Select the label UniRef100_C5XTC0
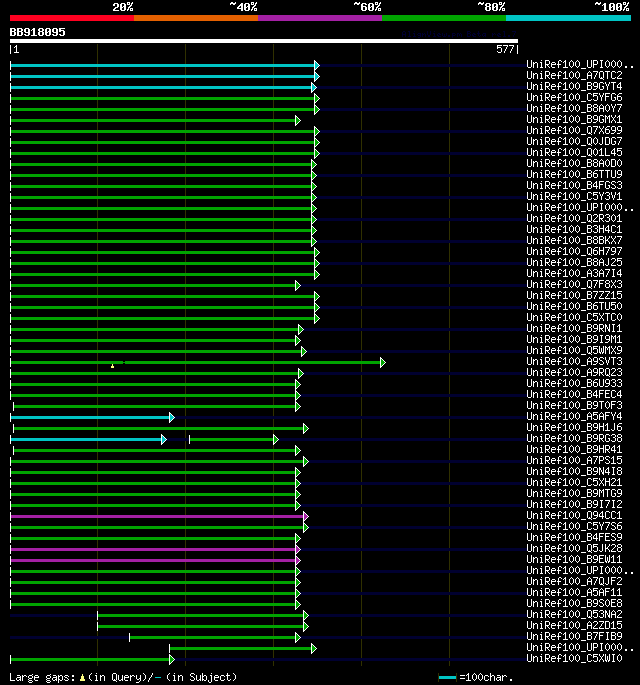The height and width of the screenshot is (685, 640). coord(574,317)
